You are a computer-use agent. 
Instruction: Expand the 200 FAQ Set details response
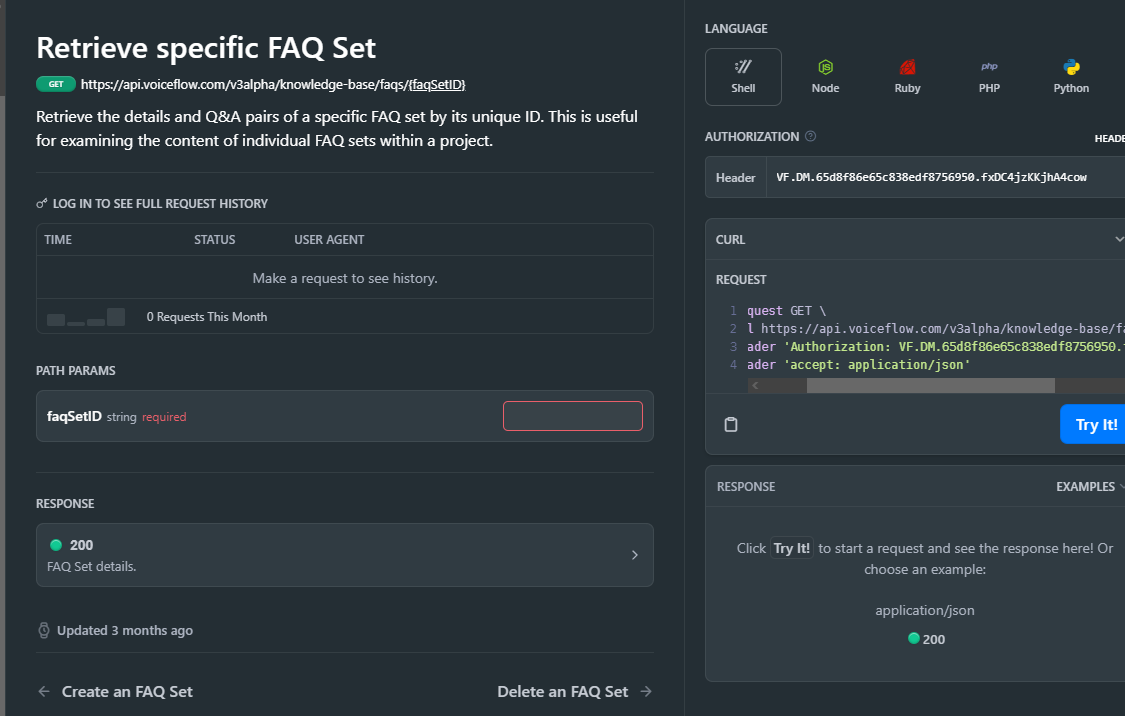click(x=344, y=555)
